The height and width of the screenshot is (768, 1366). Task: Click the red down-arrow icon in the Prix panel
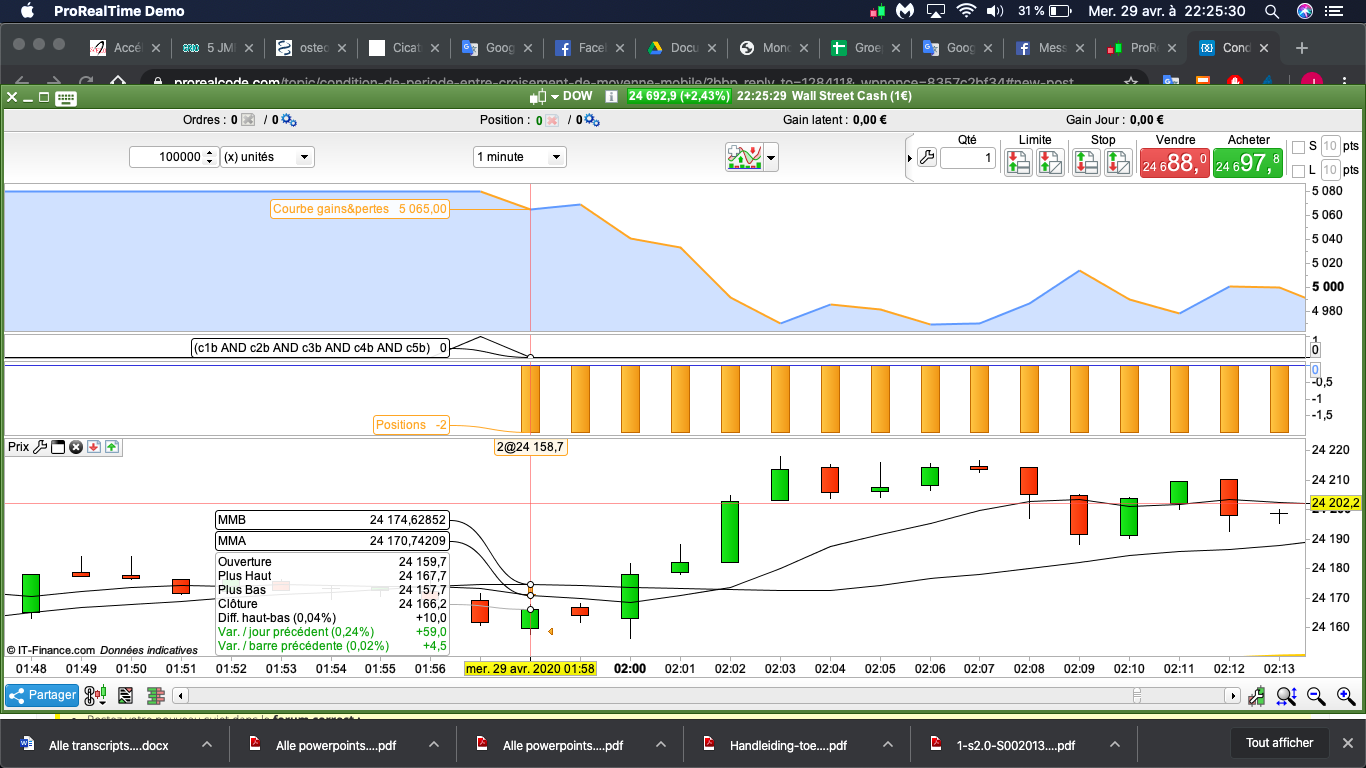pyautogui.click(x=94, y=447)
